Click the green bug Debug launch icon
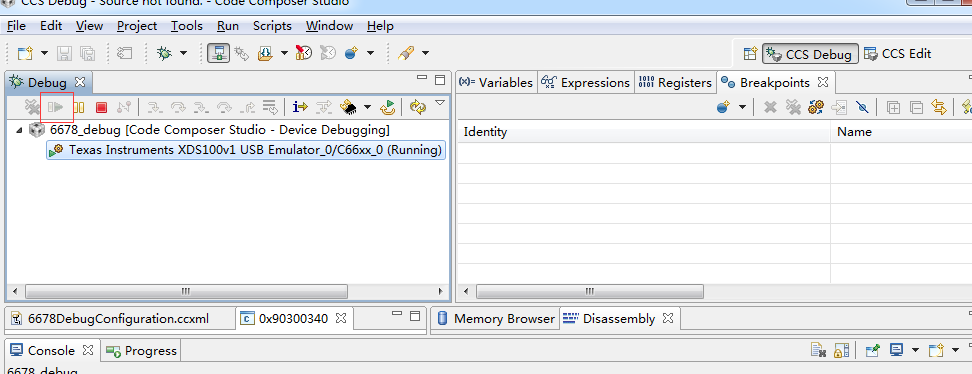The height and width of the screenshot is (374, 972). coord(164,53)
